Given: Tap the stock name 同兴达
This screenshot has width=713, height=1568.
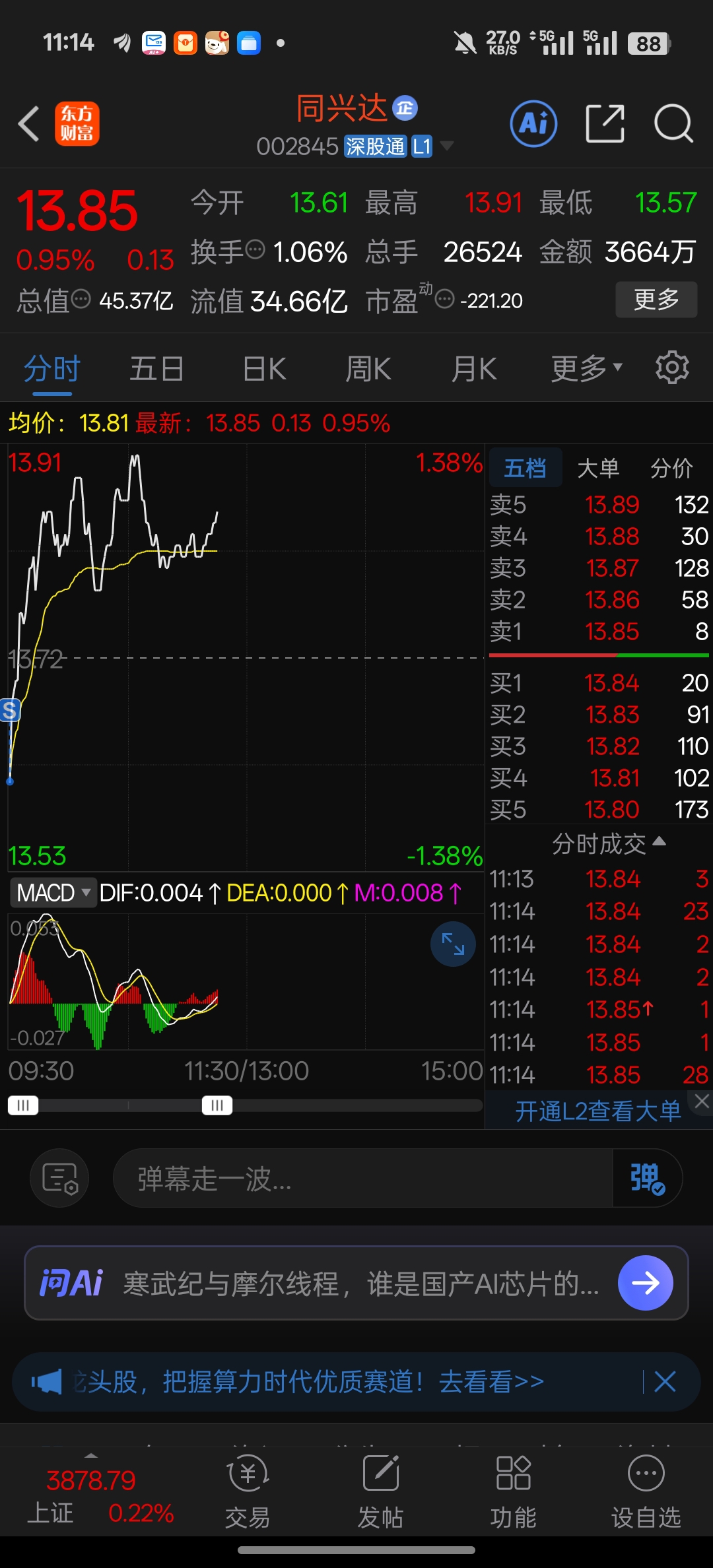Looking at the screenshot, I should coord(341,108).
